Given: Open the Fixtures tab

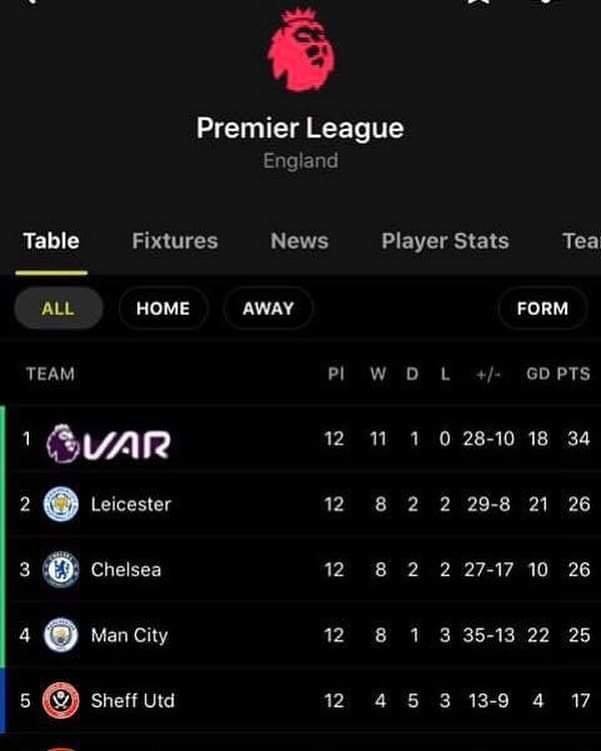Looking at the screenshot, I should (x=175, y=240).
